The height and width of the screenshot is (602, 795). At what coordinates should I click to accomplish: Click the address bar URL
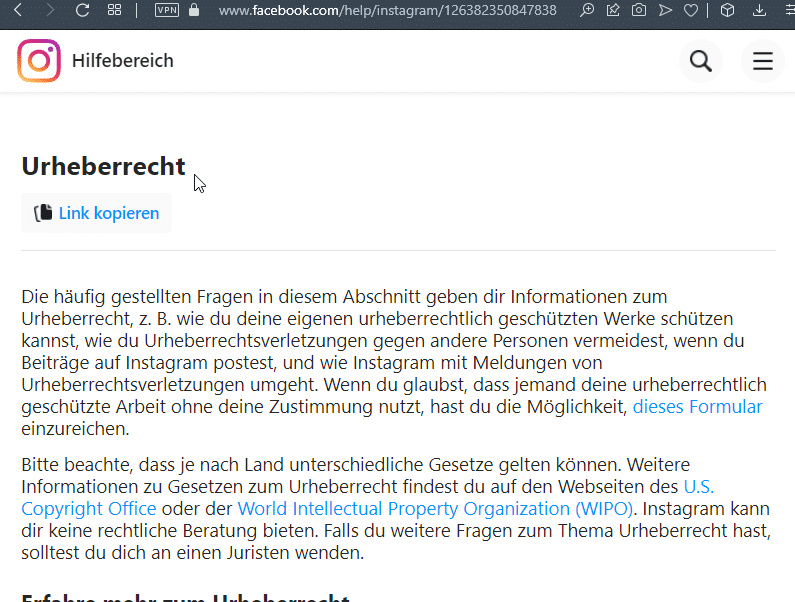pyautogui.click(x=387, y=10)
